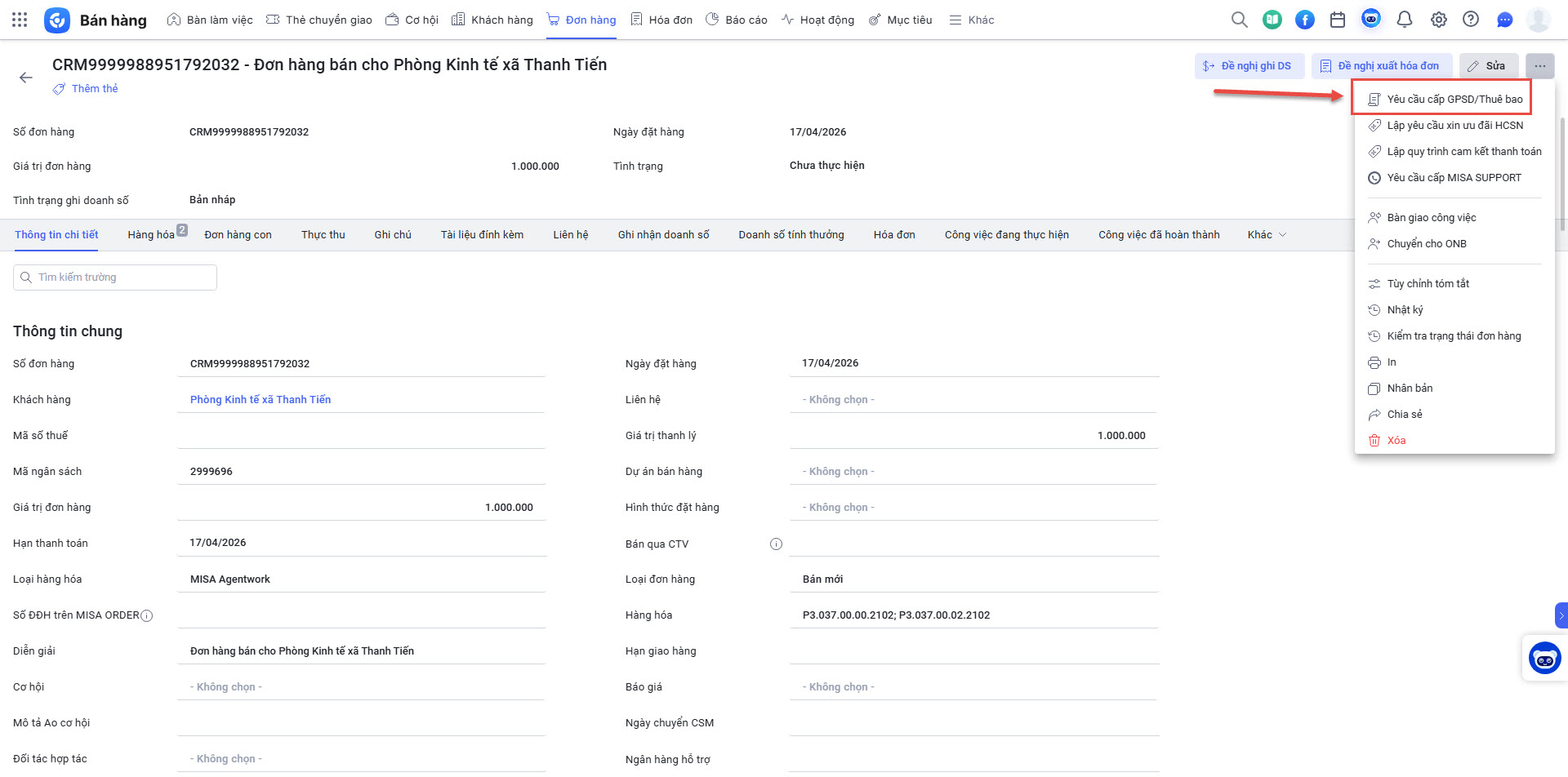Screen dimensions: 1568x777
Task: Choose Nhân bản from the menu
Action: pyautogui.click(x=1410, y=388)
